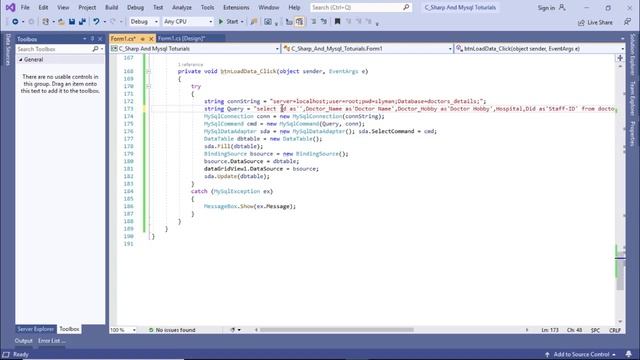Open the Build menu
Image resolution: width=640 pixels, height=360 pixels.
pyautogui.click(x=111, y=7)
